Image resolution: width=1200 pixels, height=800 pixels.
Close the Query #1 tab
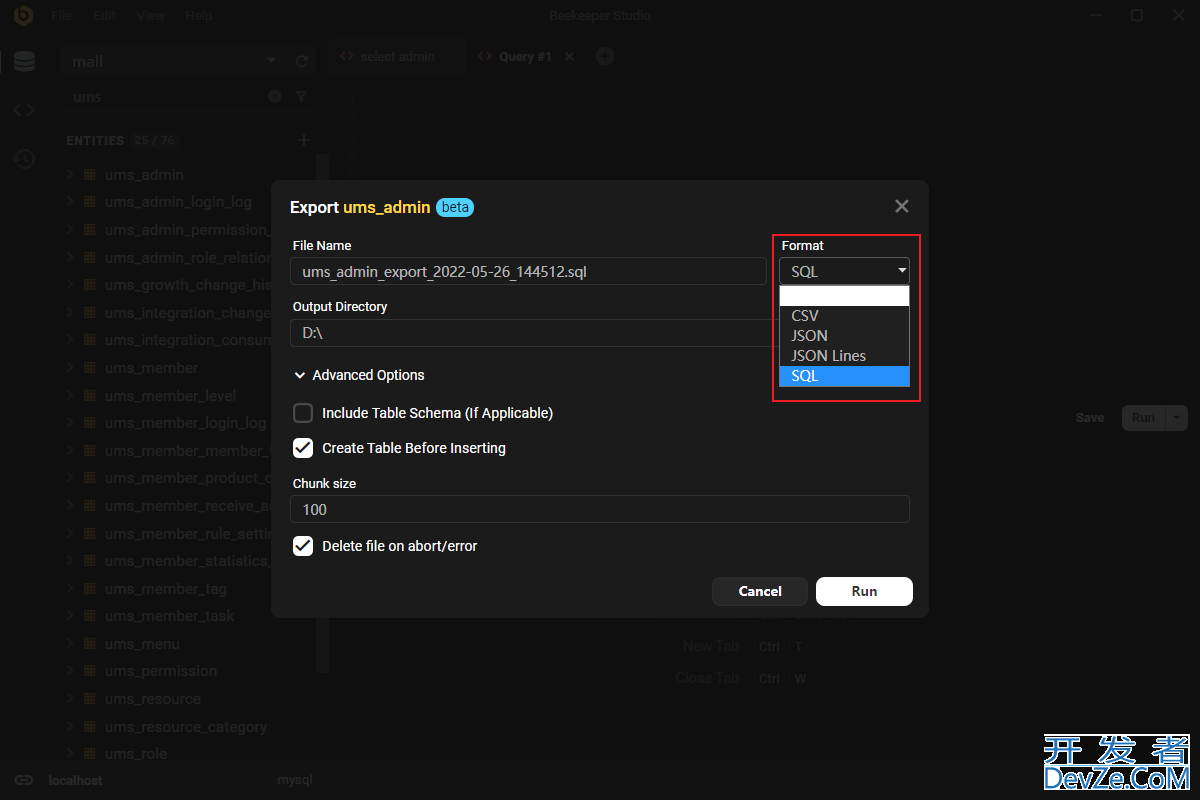(x=569, y=57)
